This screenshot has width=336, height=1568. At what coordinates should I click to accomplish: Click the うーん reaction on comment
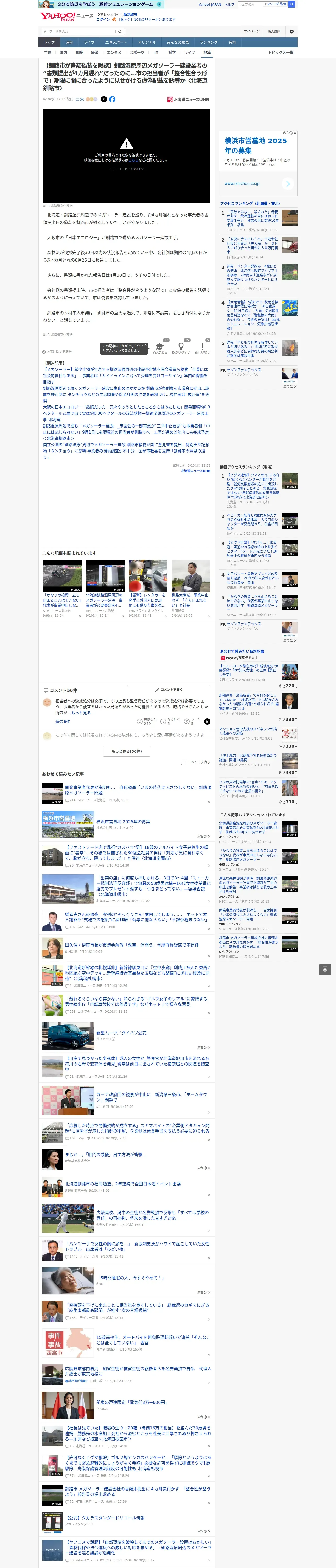(x=193, y=721)
